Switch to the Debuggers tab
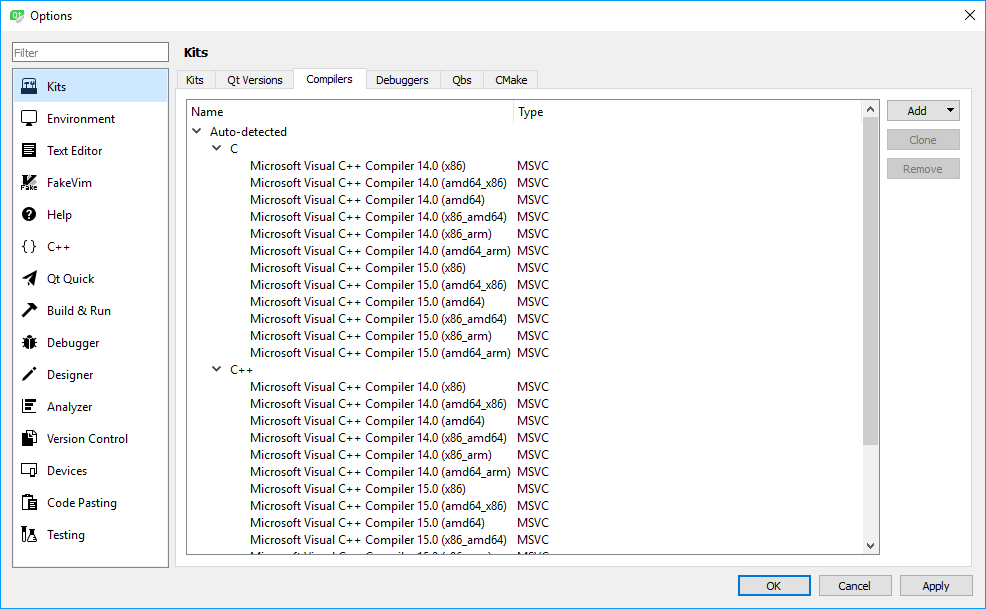Viewport: 986px width, 609px height. [x=402, y=80]
